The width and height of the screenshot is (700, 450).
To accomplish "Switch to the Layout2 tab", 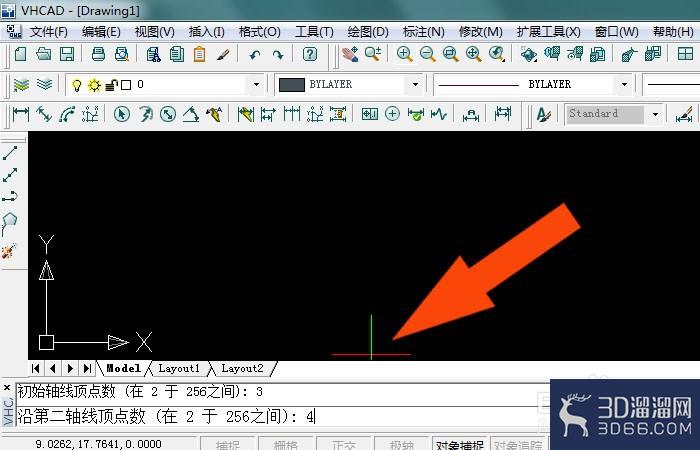I will [242, 369].
